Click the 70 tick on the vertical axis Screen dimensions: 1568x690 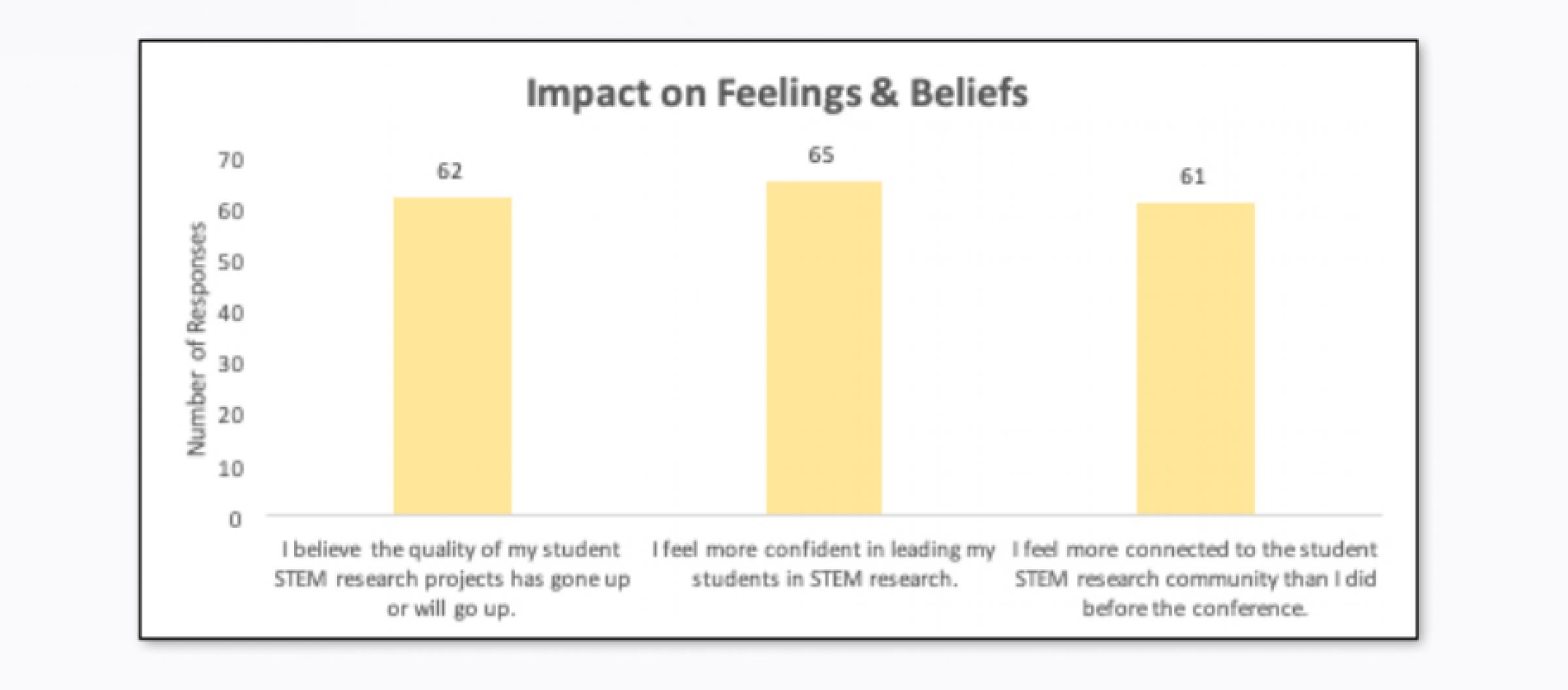coord(231,161)
